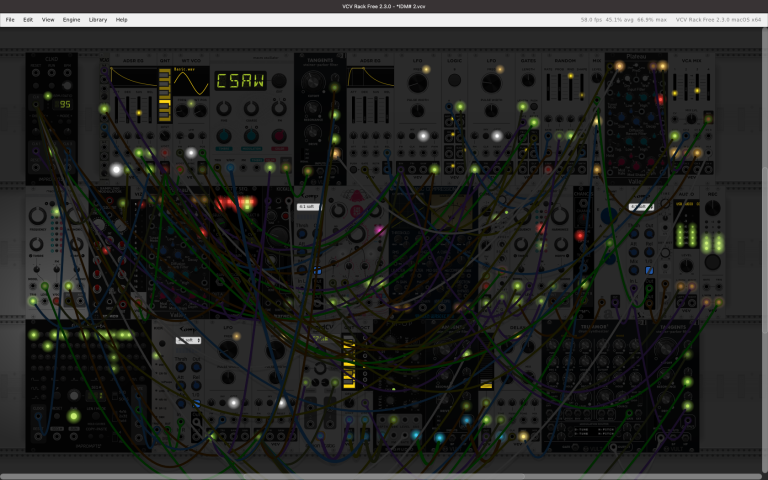Click the first ADSR EG envelope display
This screenshot has width=768, height=480.
133,77
